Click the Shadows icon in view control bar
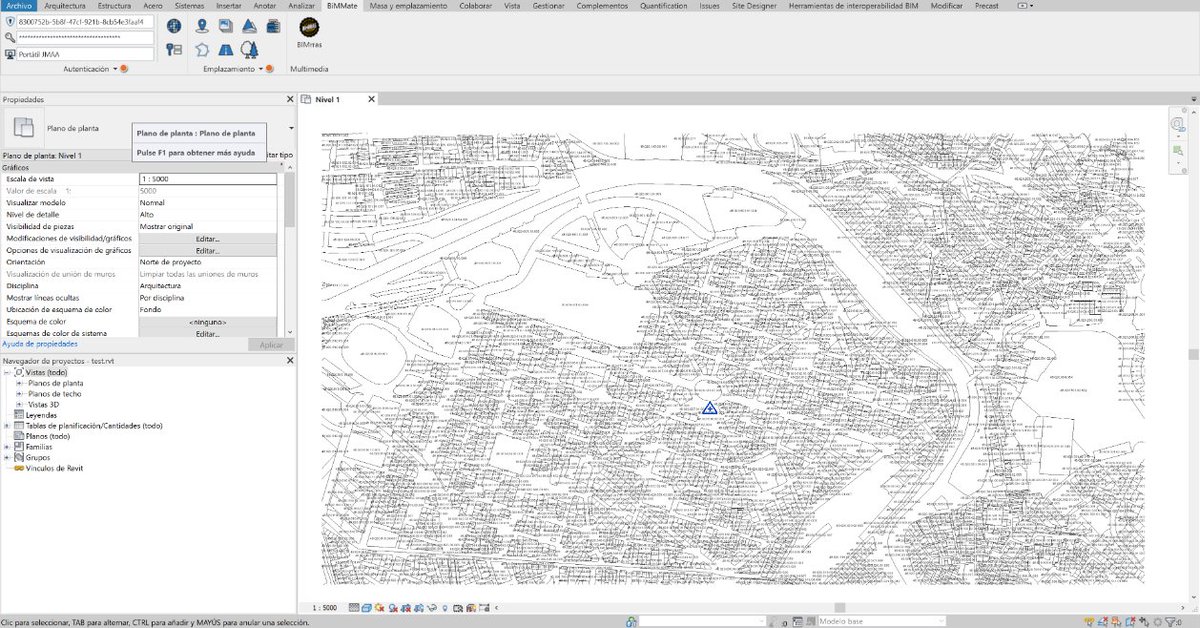 pos(393,607)
